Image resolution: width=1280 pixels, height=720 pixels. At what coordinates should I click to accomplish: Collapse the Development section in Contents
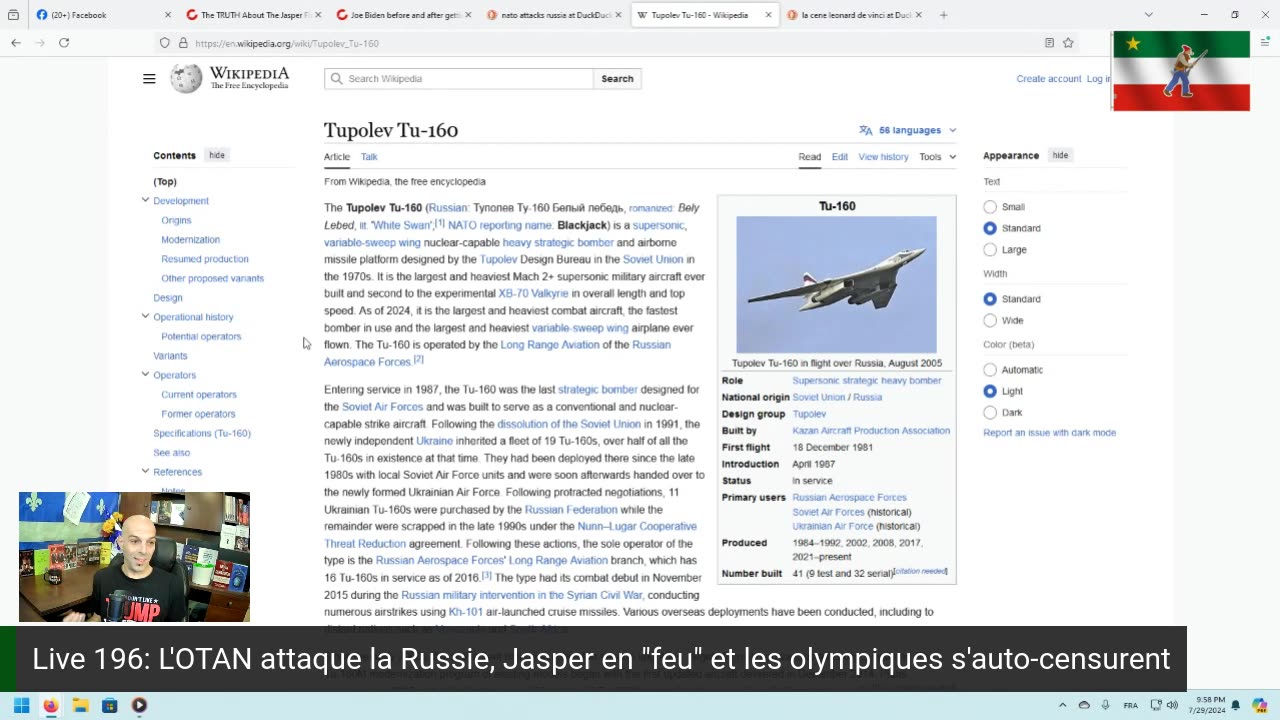click(145, 201)
